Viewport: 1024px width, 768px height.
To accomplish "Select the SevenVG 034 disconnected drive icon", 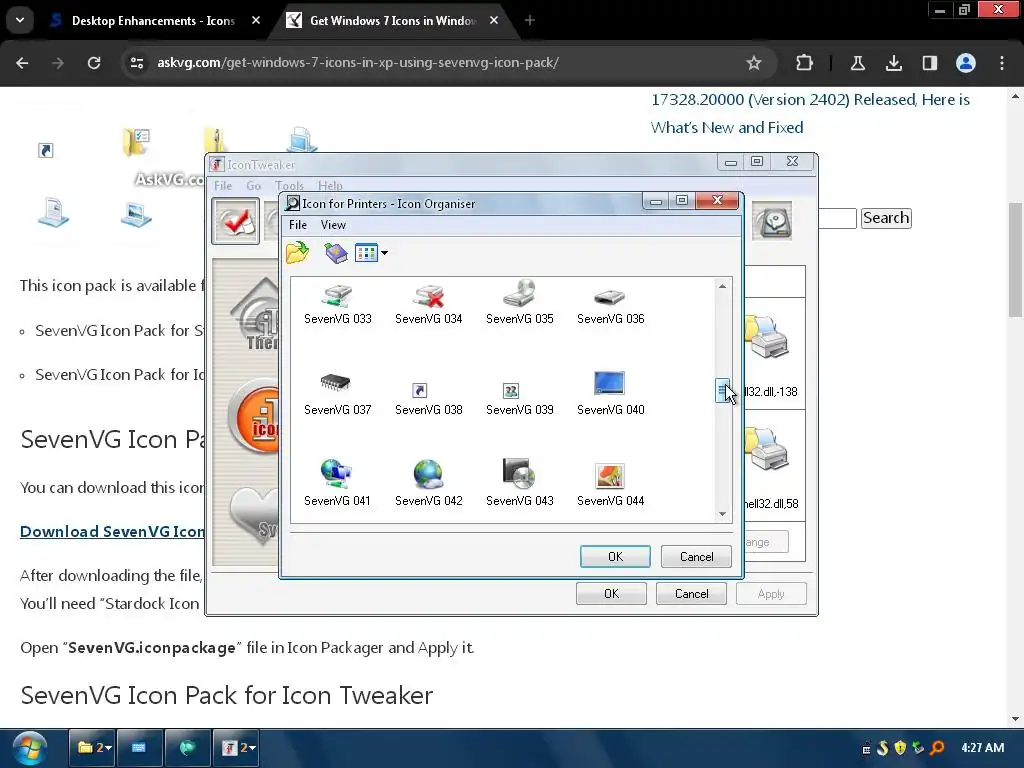I will pyautogui.click(x=428, y=305).
